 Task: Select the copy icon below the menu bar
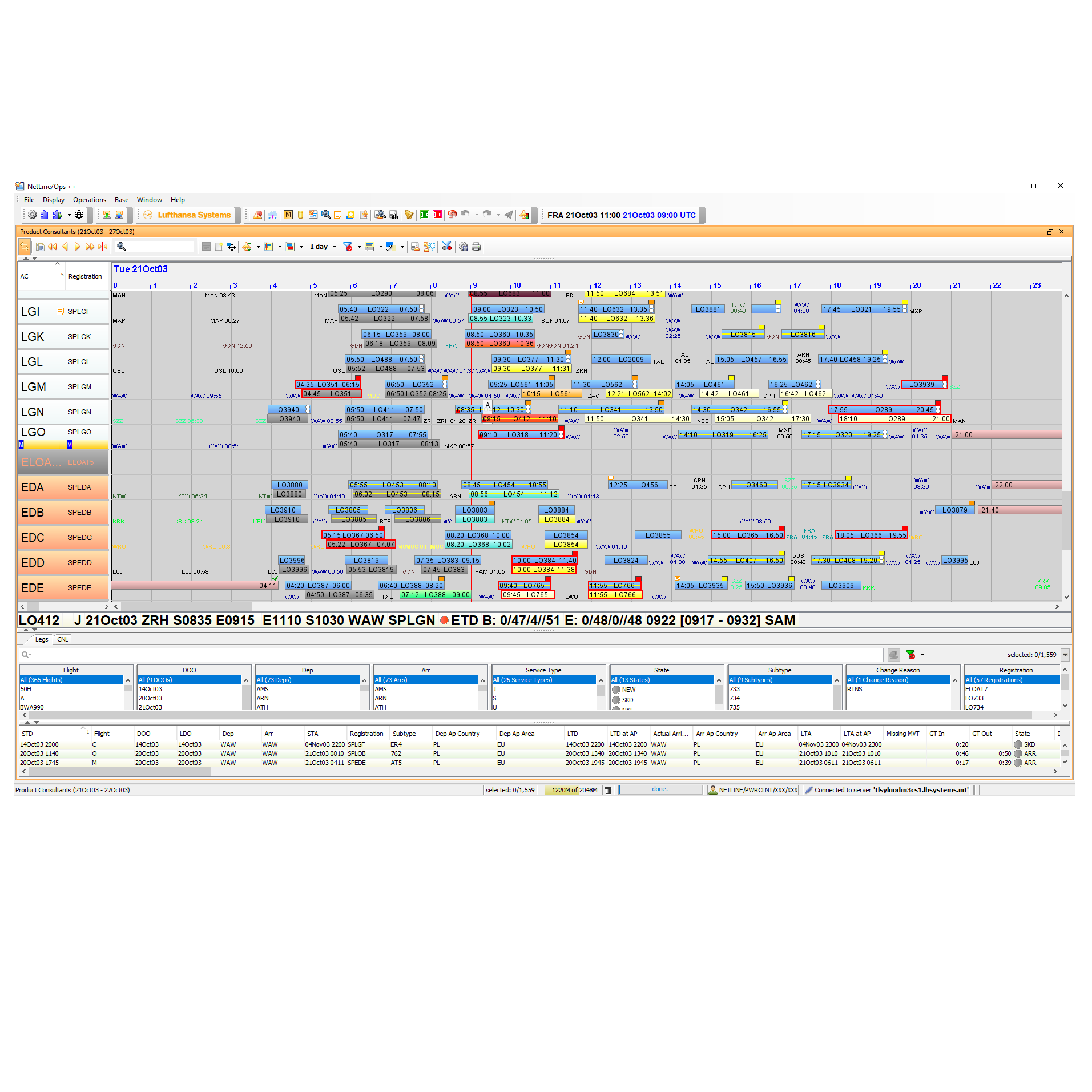click(x=39, y=247)
